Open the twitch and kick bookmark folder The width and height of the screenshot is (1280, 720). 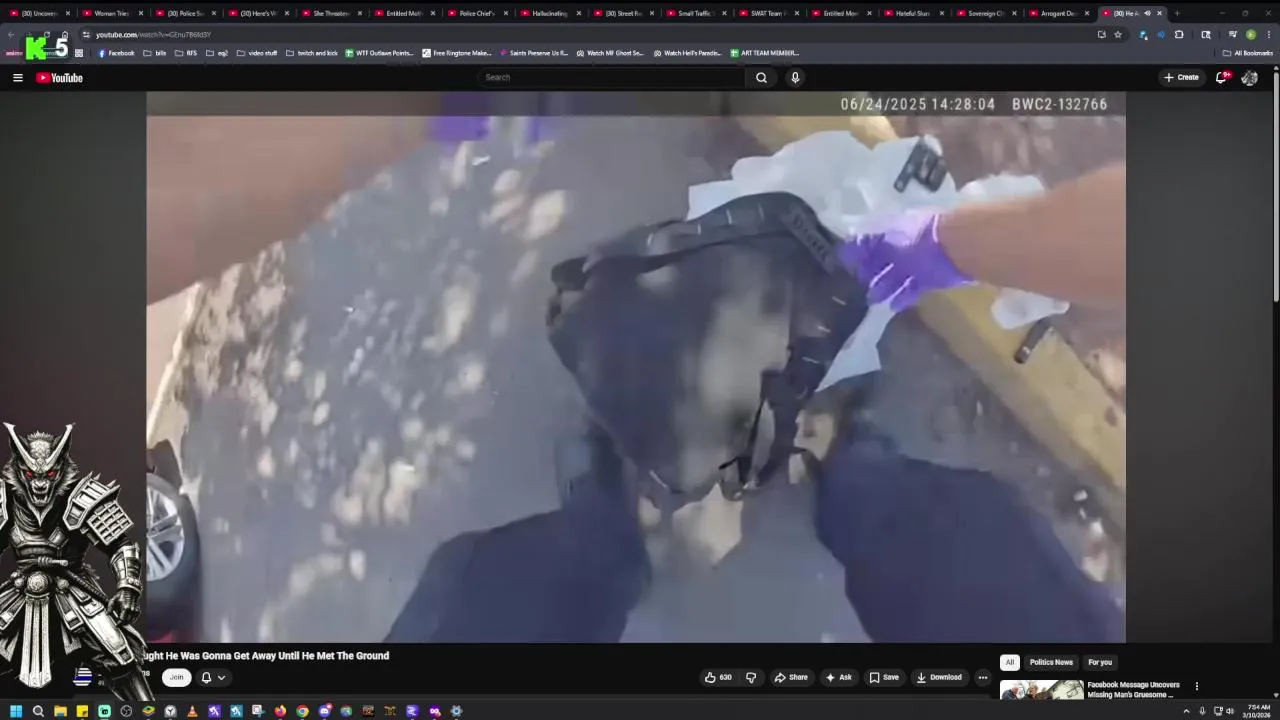tap(312, 53)
